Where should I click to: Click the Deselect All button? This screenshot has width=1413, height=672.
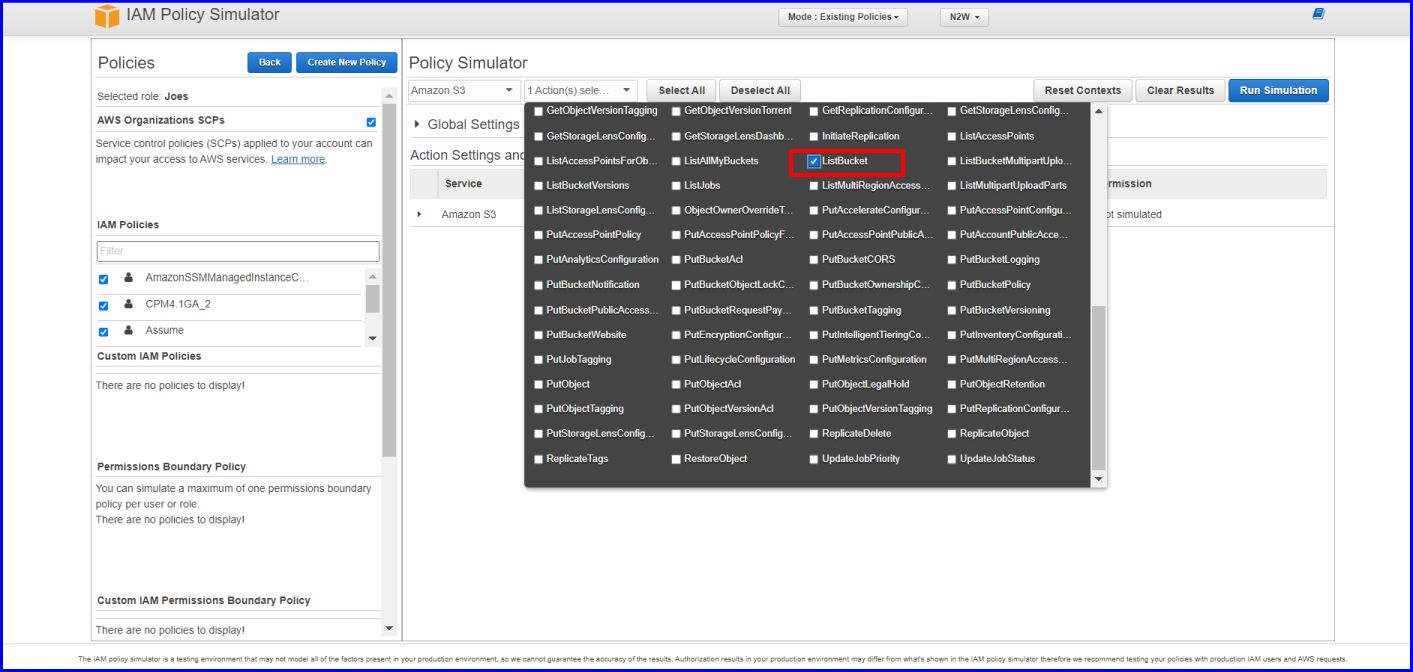760,90
